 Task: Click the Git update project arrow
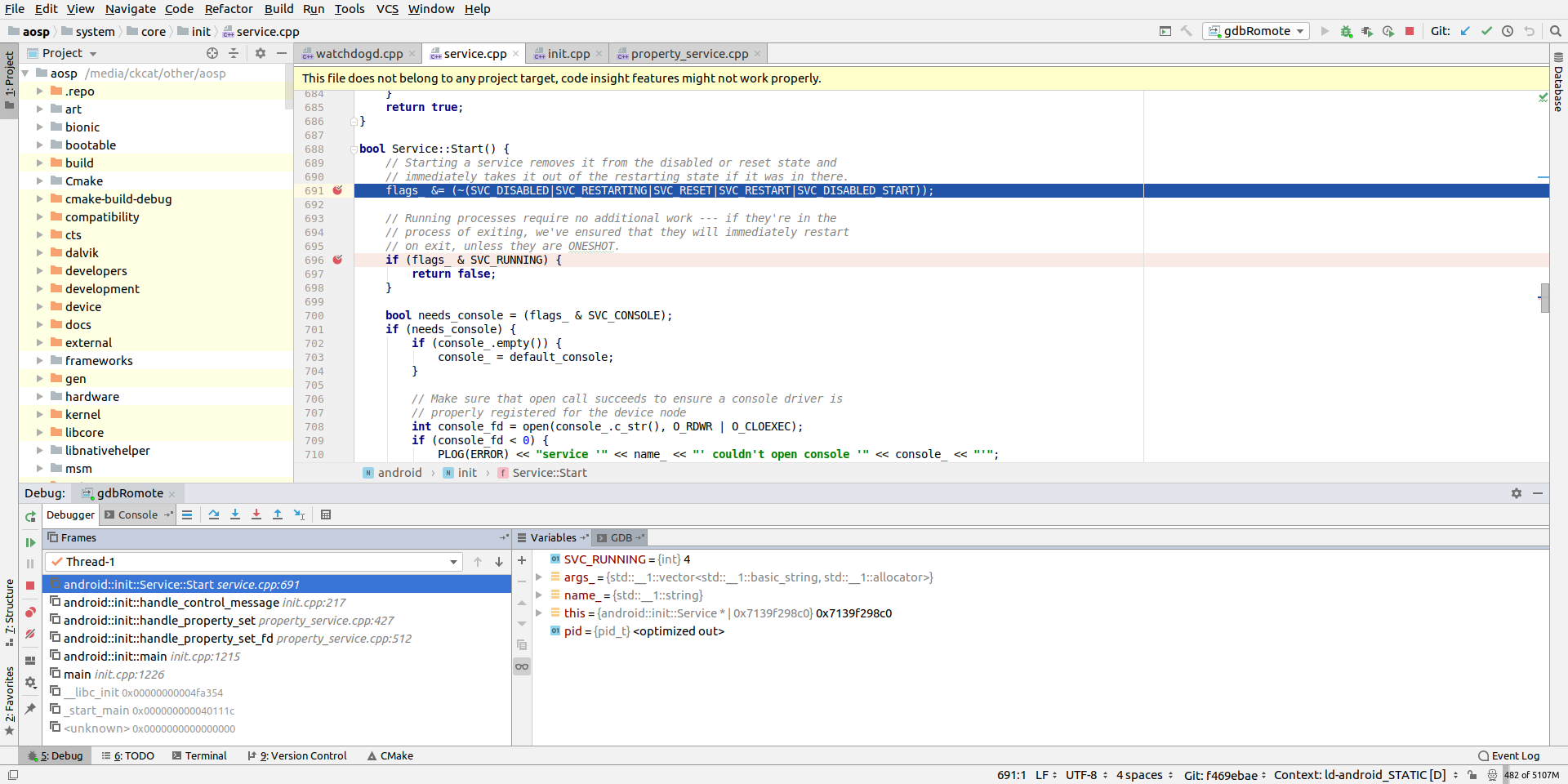pos(1465,31)
